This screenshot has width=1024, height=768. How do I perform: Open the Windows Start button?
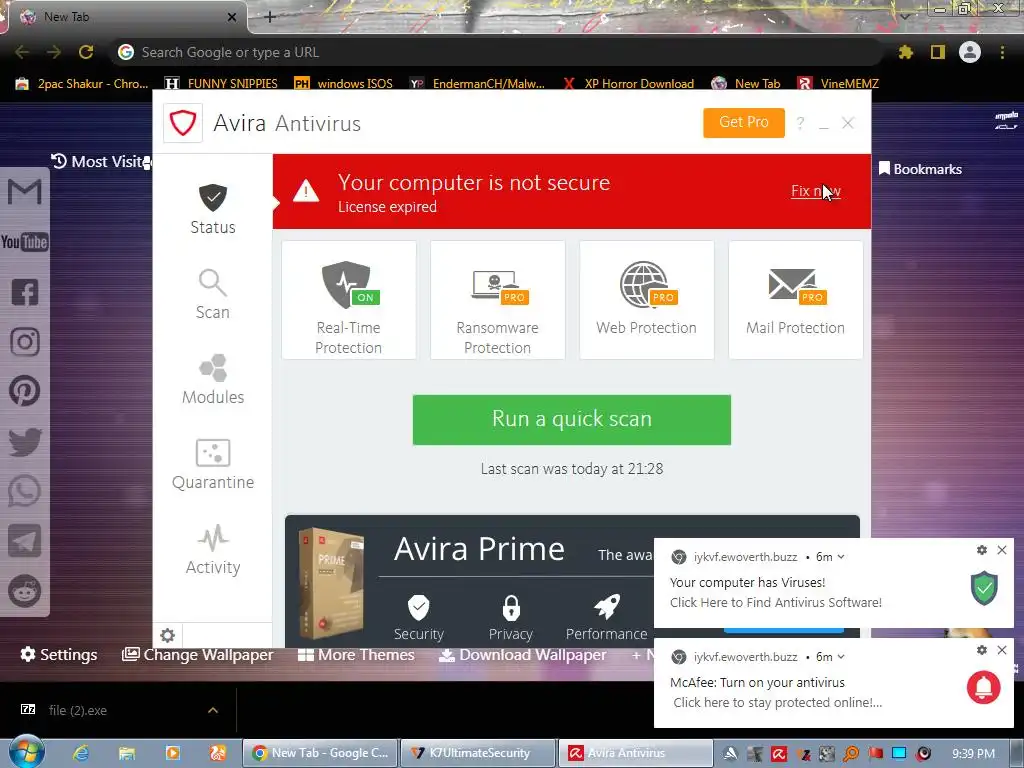click(26, 752)
